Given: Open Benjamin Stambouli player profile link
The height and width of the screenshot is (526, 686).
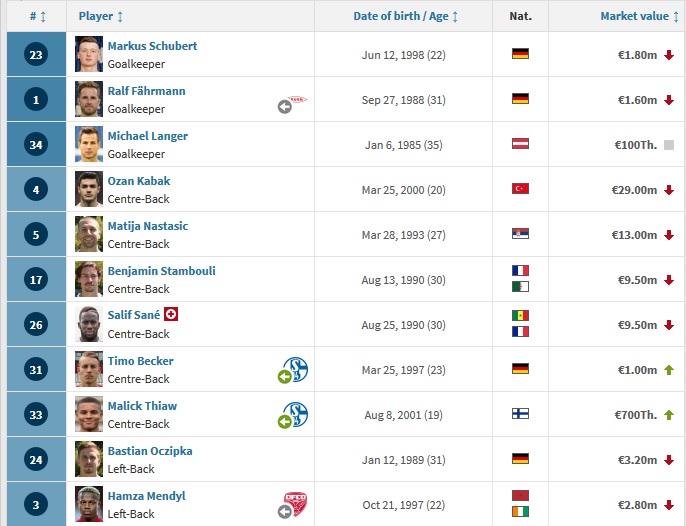Looking at the screenshot, I should [x=160, y=271].
